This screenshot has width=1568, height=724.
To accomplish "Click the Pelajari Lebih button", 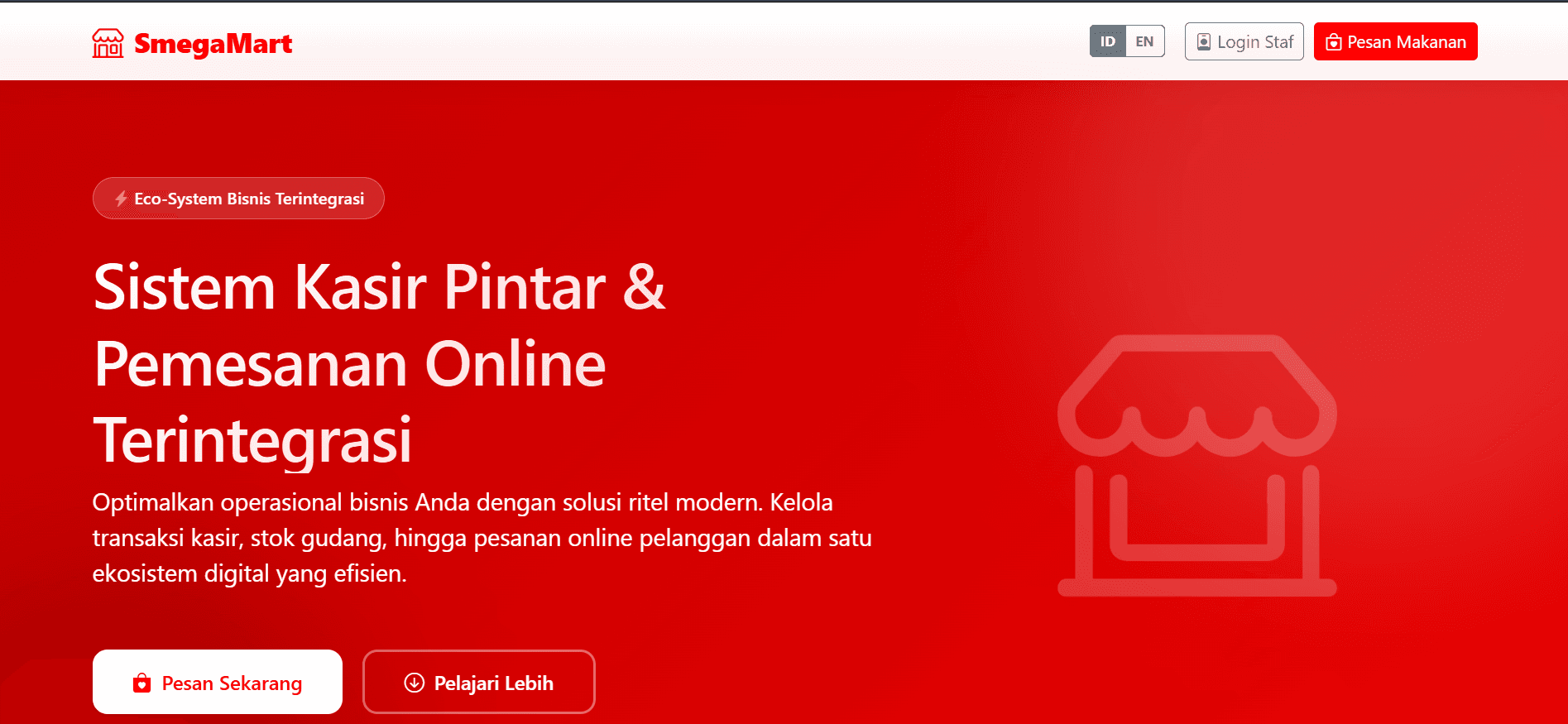I will [x=478, y=682].
